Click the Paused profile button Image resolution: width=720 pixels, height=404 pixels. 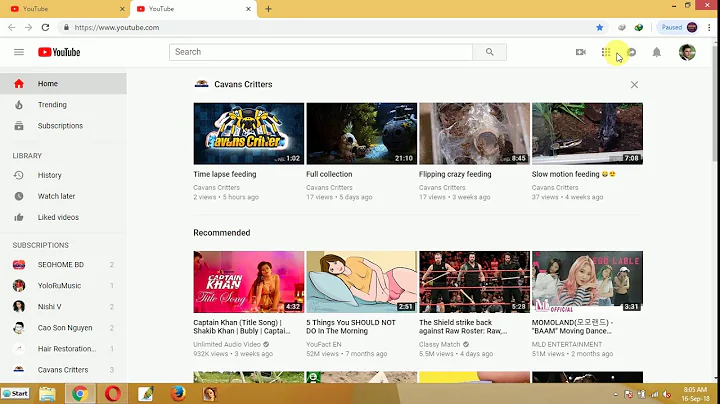679,28
